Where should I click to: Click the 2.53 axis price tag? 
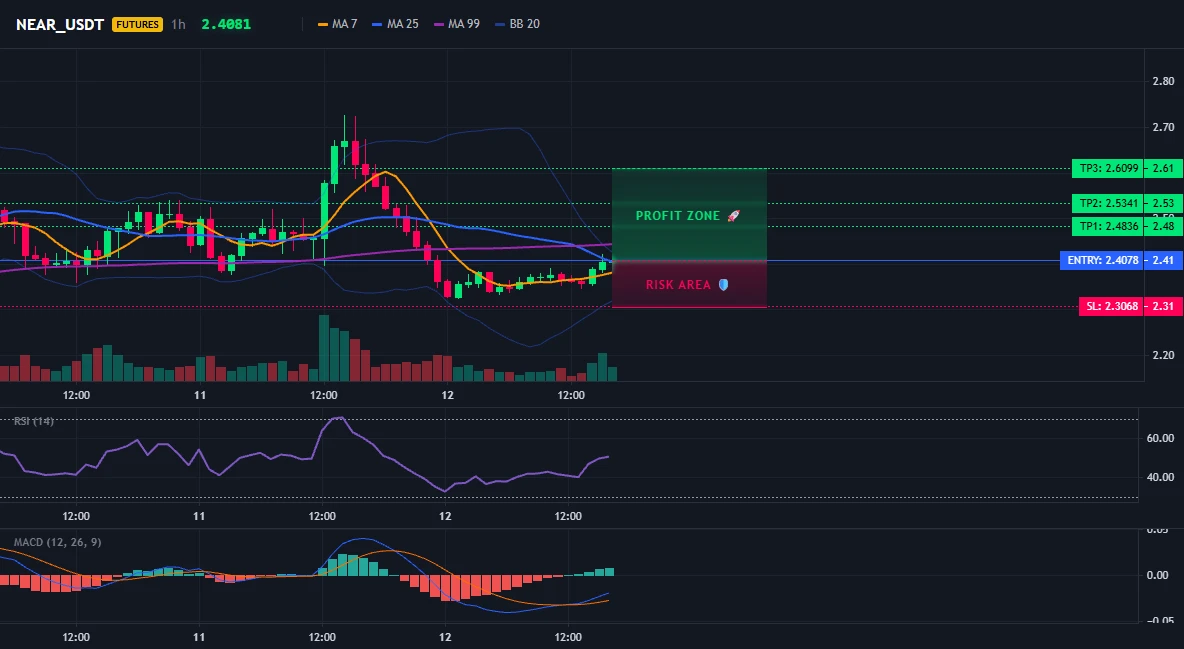pyautogui.click(x=1164, y=203)
